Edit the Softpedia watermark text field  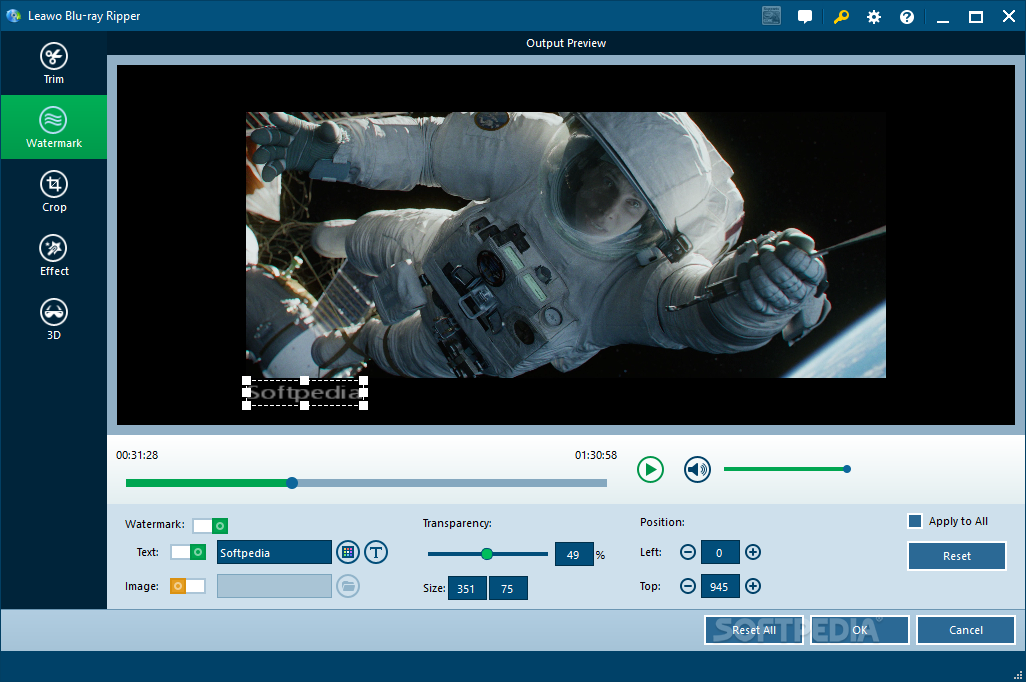point(274,552)
